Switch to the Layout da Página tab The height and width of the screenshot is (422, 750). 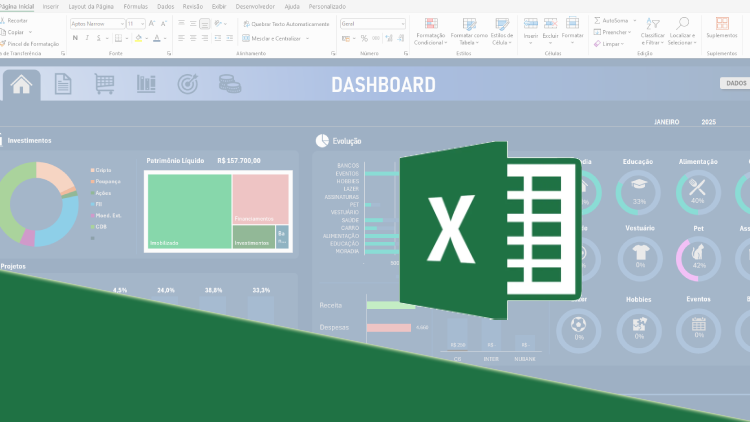click(91, 7)
